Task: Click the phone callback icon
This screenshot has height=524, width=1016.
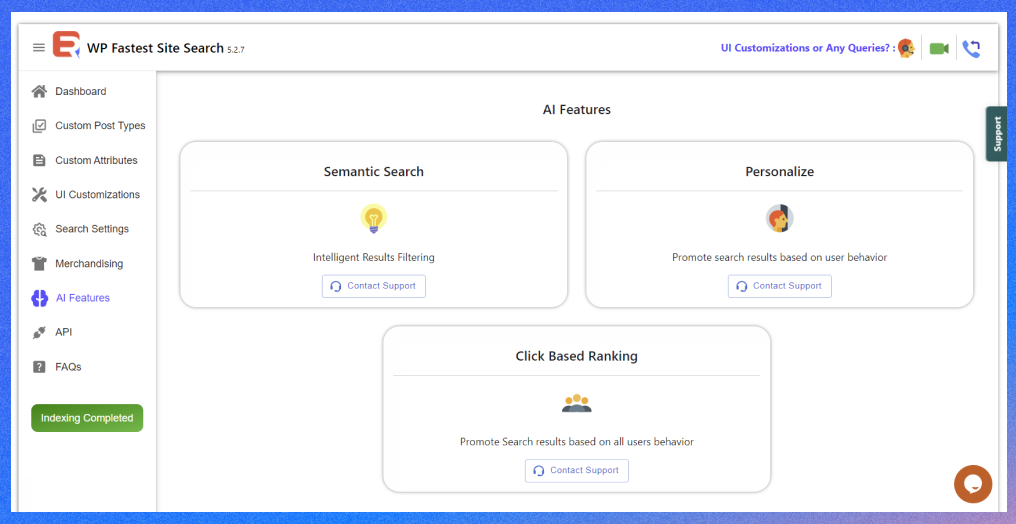Action: coord(971,49)
